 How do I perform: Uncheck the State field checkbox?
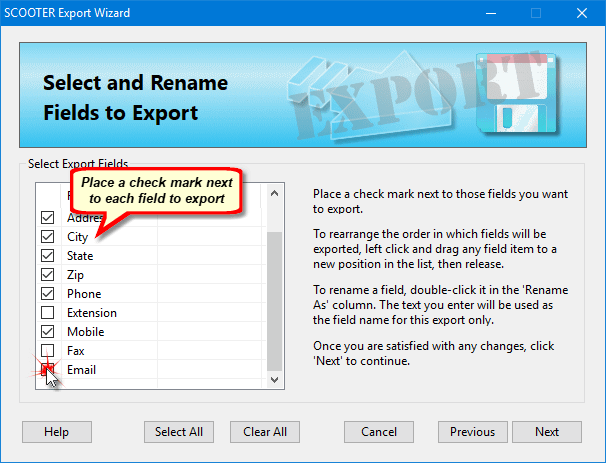point(48,255)
